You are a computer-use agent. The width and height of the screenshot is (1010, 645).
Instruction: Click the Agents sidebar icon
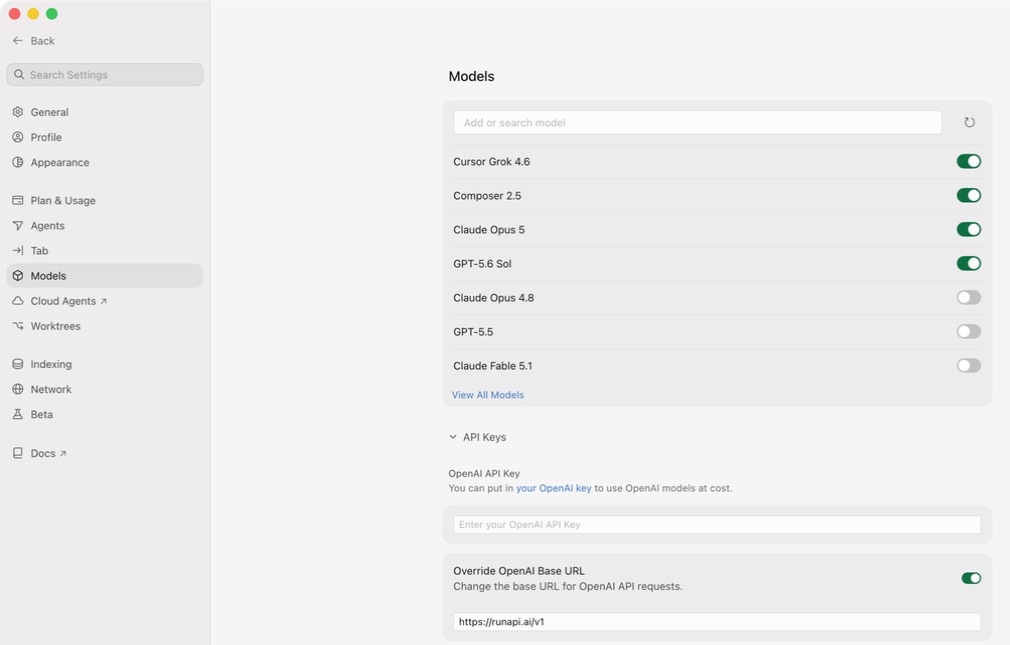click(18, 226)
